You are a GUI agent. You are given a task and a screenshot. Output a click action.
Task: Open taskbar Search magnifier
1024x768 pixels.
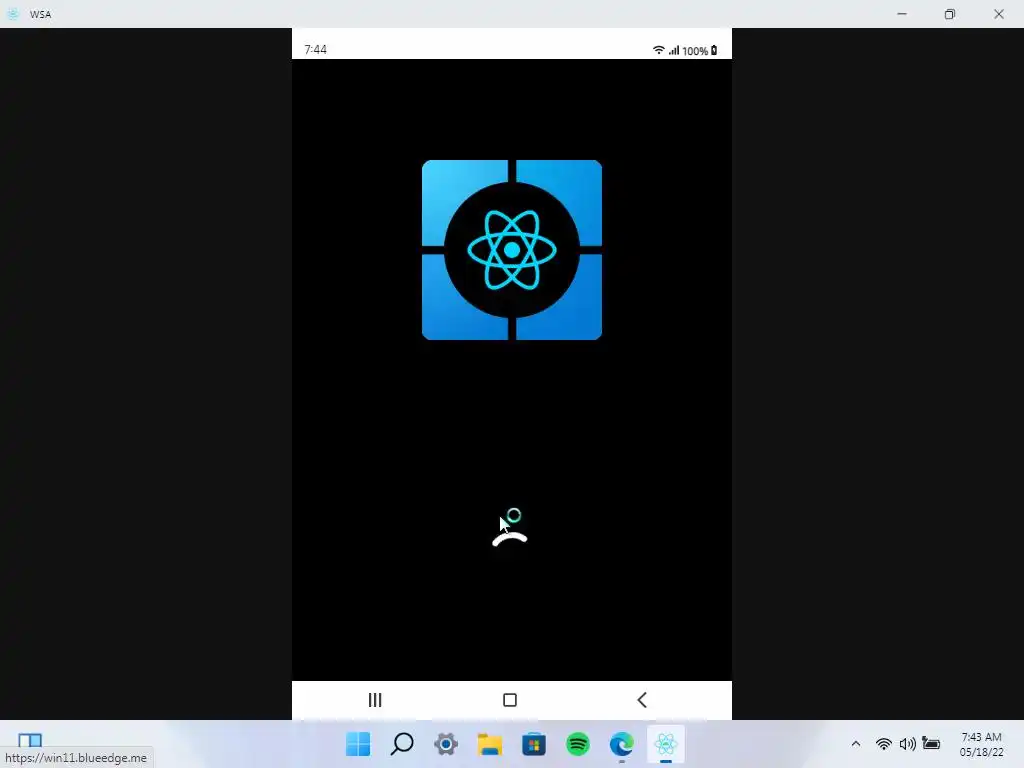click(x=402, y=744)
